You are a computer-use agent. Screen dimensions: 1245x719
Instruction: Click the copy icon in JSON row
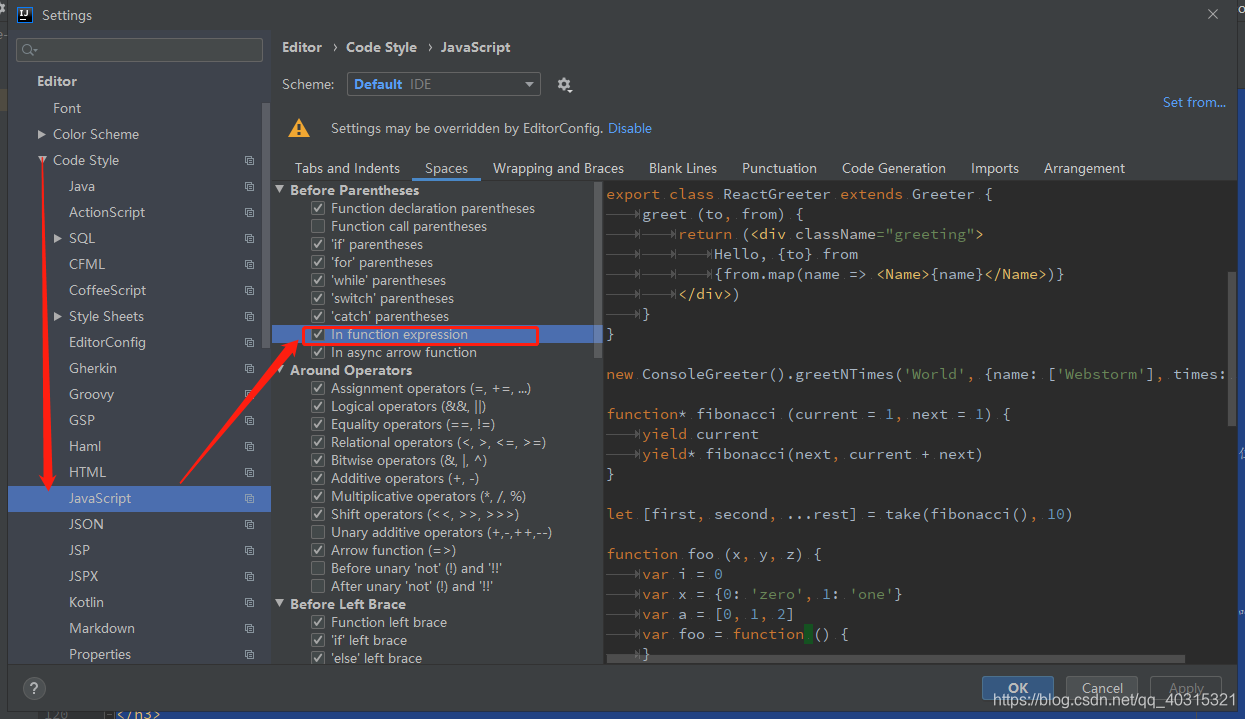tap(249, 524)
